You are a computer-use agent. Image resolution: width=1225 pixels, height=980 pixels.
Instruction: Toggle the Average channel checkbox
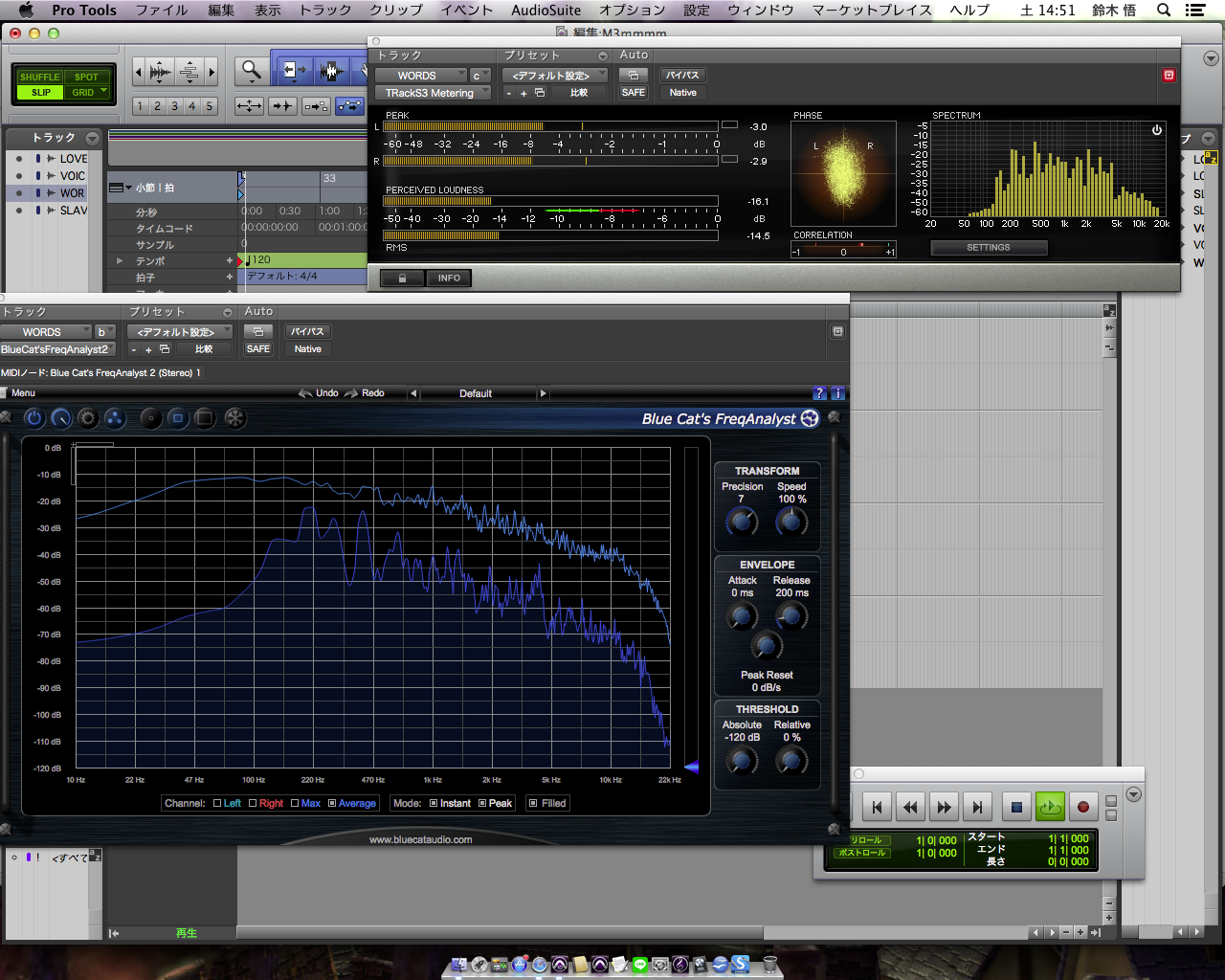click(332, 803)
